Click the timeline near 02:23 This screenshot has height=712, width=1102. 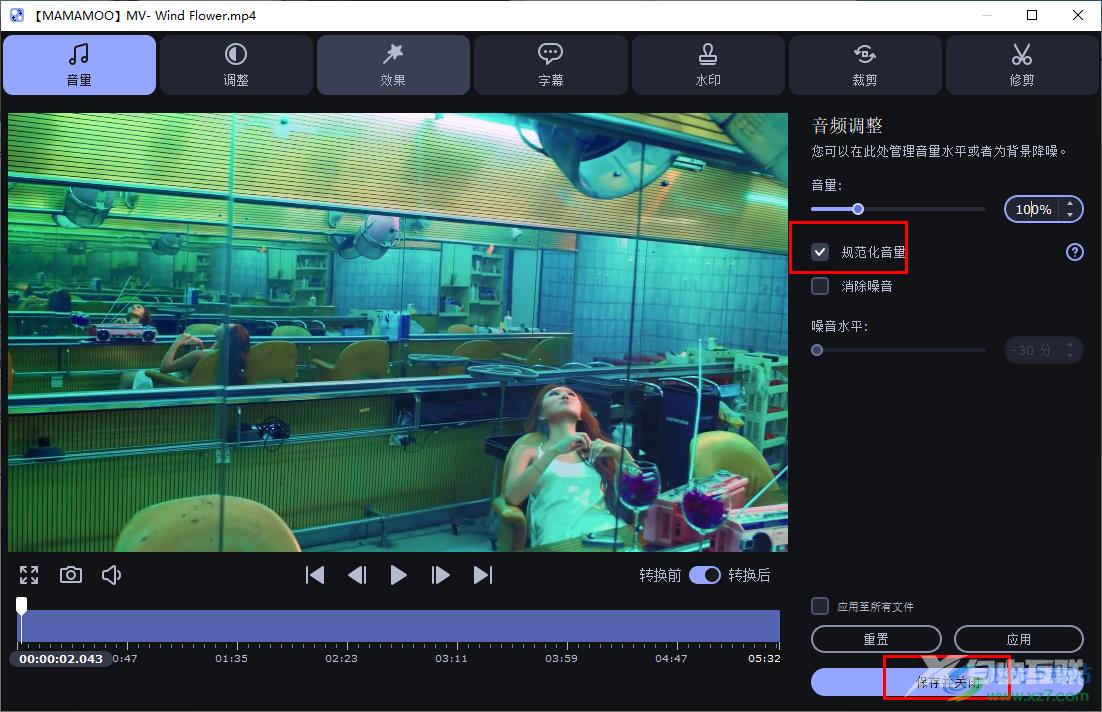pos(342,626)
